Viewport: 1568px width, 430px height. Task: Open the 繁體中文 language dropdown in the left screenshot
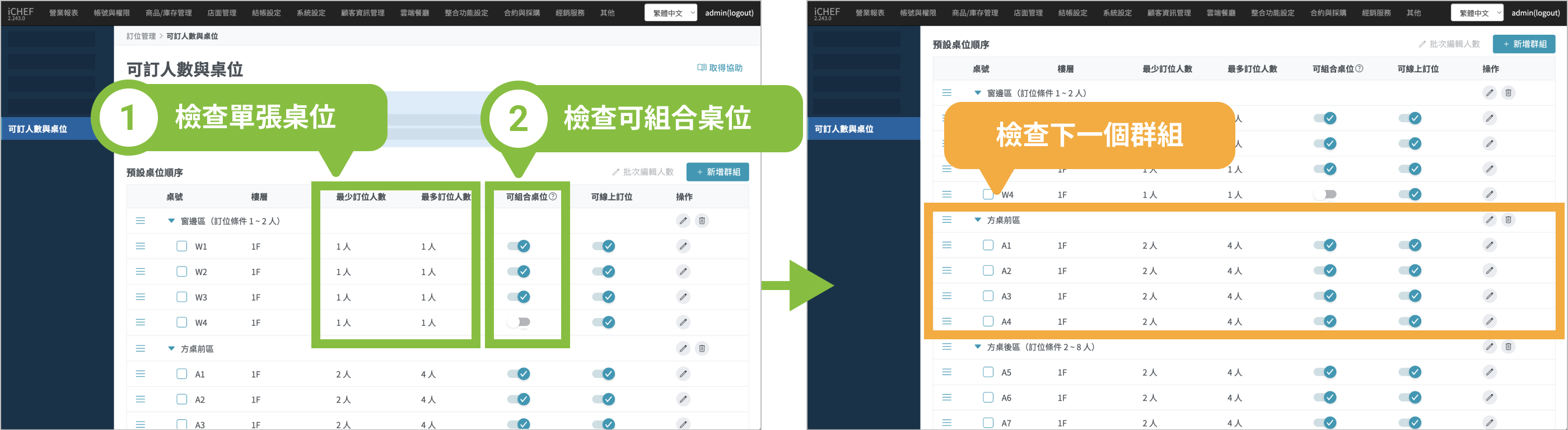(x=671, y=13)
